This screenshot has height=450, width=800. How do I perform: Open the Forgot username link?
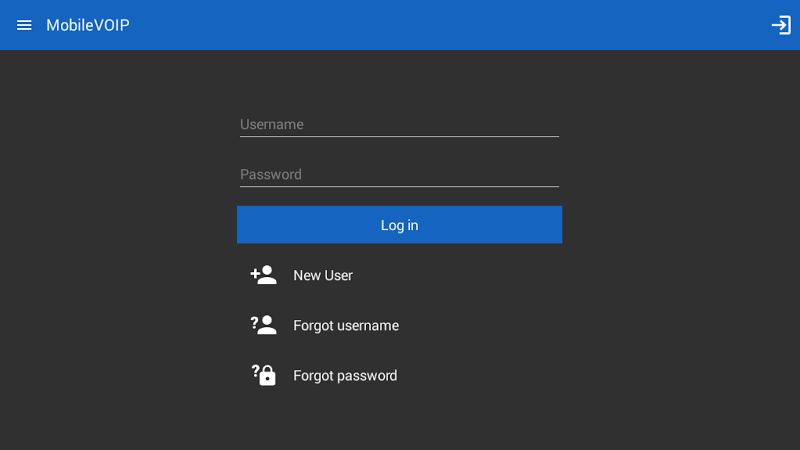[x=346, y=326]
